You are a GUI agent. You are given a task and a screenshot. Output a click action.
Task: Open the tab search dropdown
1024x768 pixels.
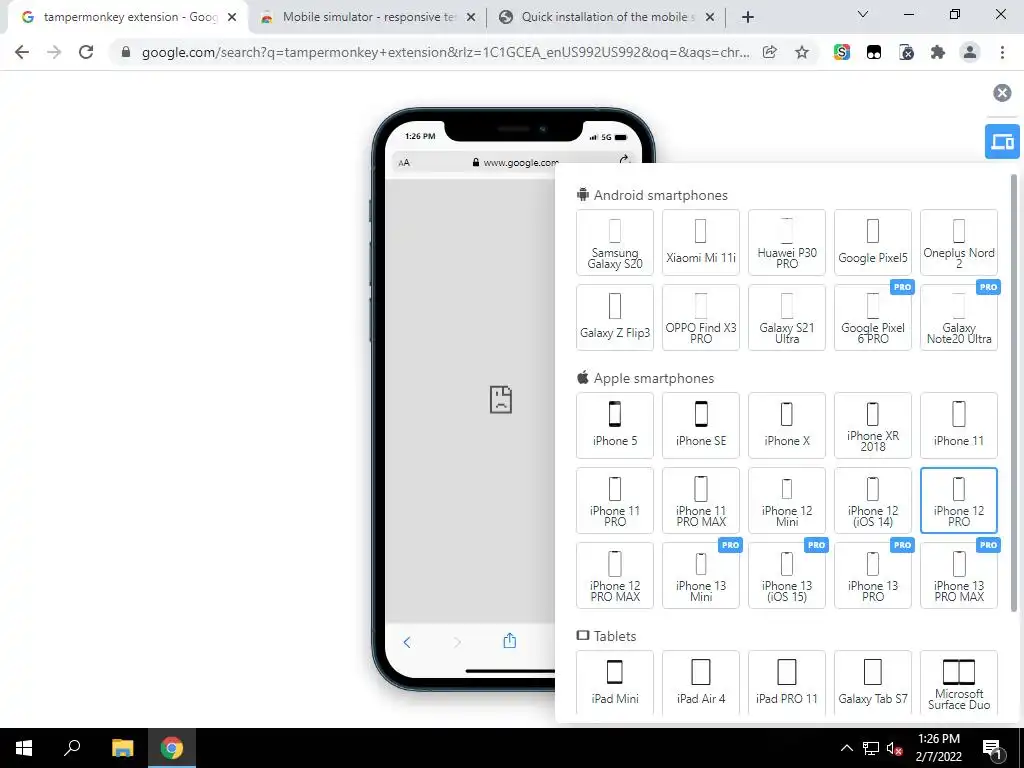coord(863,14)
